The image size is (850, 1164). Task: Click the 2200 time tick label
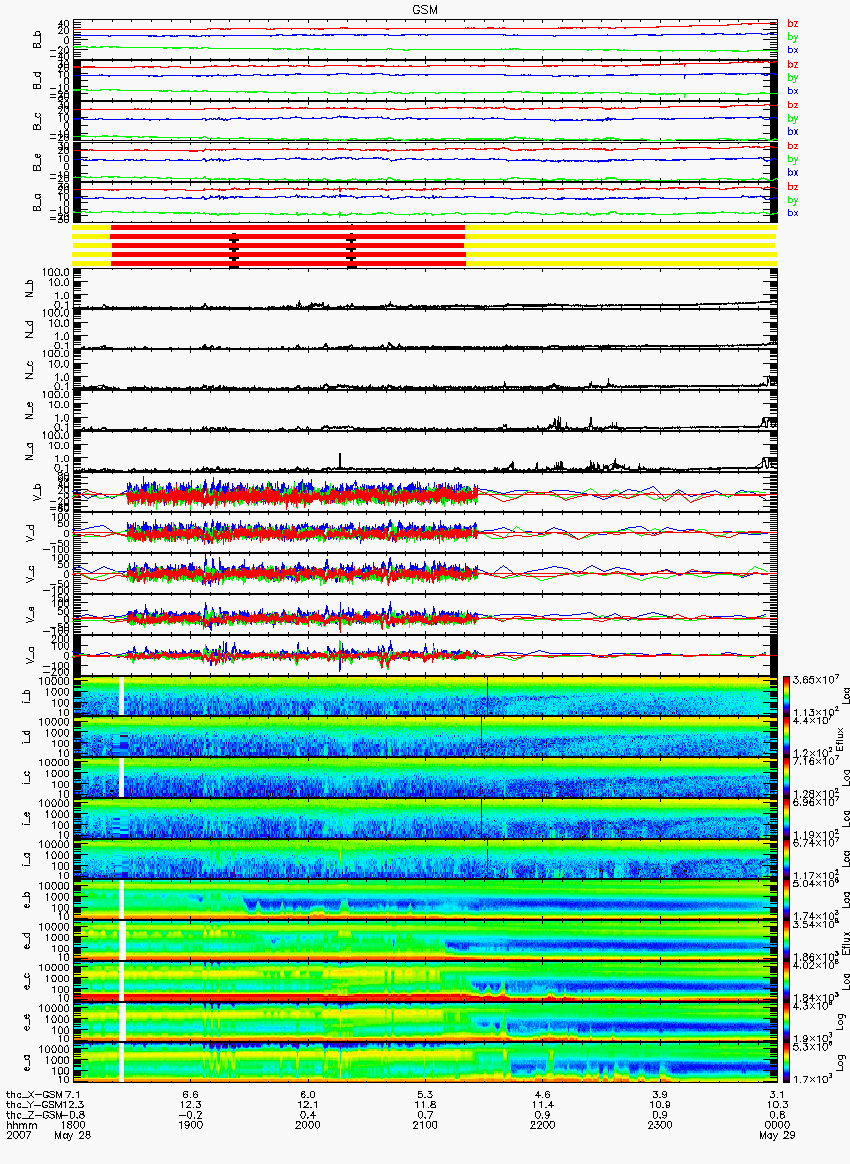pyautogui.click(x=543, y=1125)
